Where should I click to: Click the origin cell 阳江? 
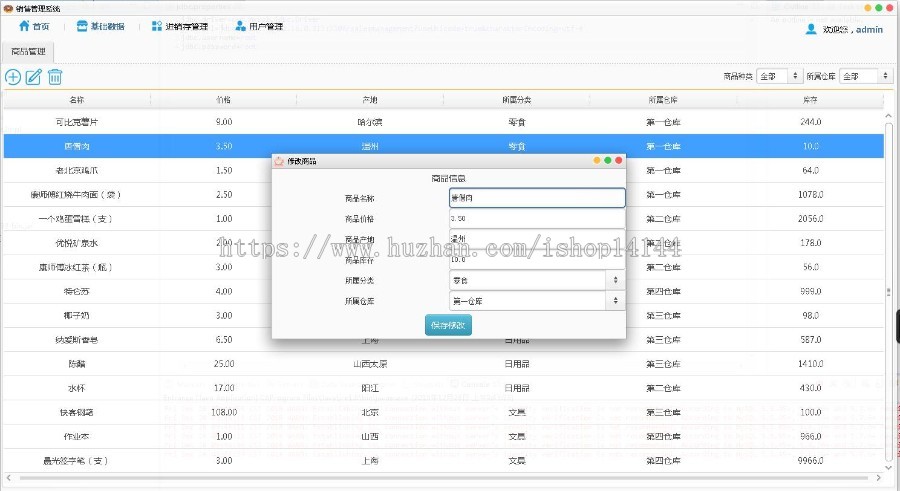click(x=370, y=388)
